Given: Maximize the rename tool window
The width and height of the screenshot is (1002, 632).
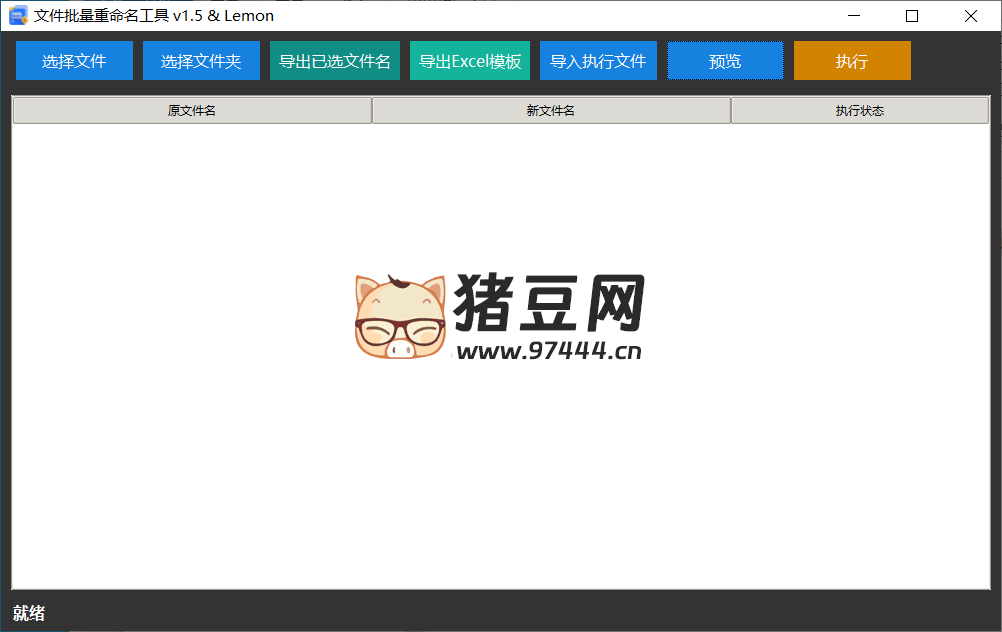Looking at the screenshot, I should click(x=912, y=16).
